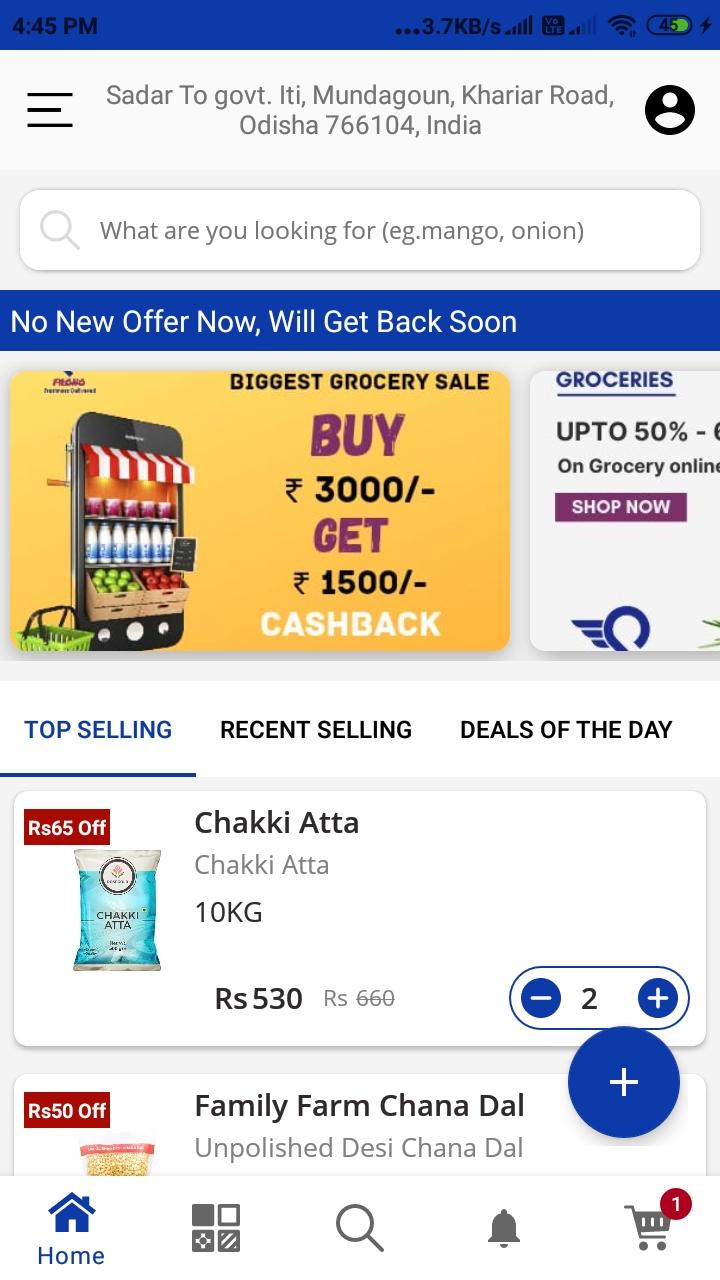Tap the blue floating plus button
Viewport: 720px width, 1280px height.
tap(624, 1082)
